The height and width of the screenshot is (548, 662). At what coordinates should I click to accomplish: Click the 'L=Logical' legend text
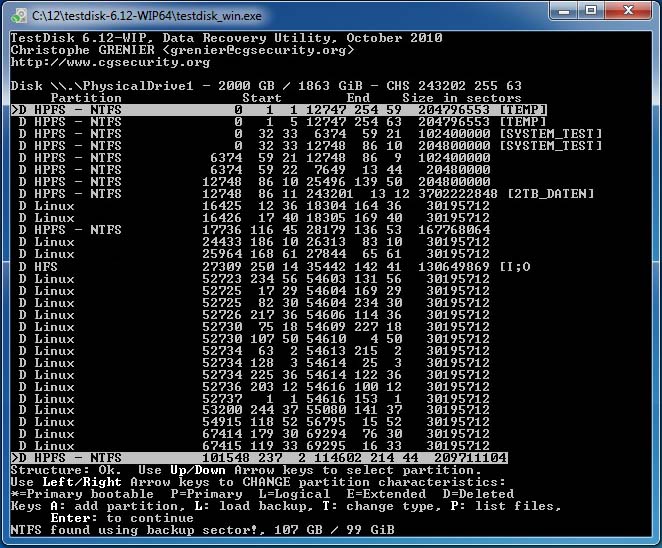coord(294,494)
